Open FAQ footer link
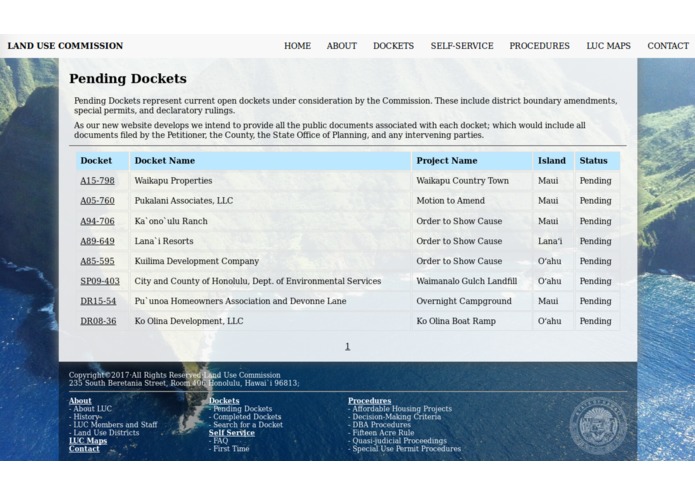Image resolution: width=695 pixels, height=494 pixels. [x=221, y=440]
